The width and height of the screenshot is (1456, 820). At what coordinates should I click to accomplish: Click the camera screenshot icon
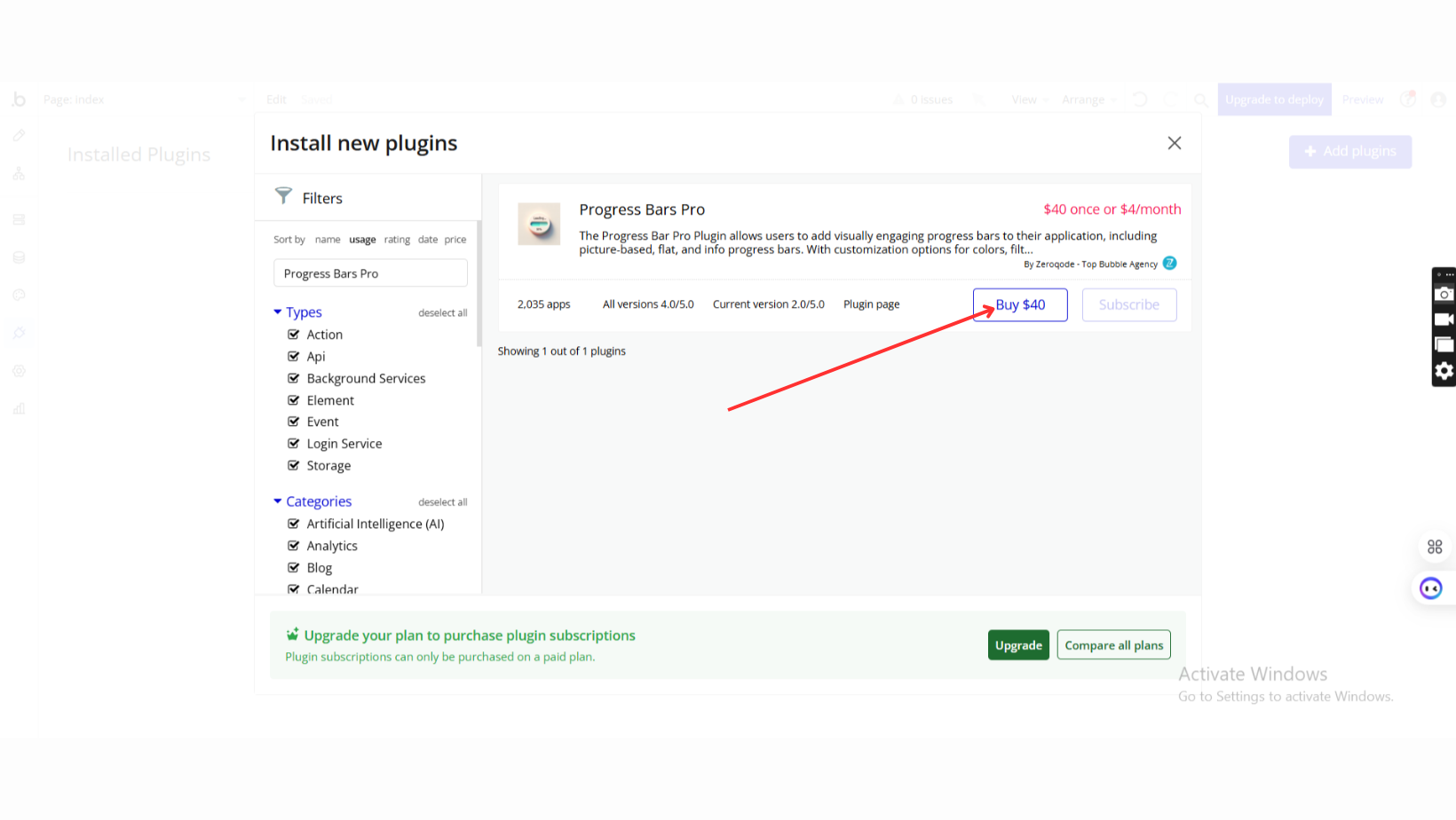(1444, 294)
